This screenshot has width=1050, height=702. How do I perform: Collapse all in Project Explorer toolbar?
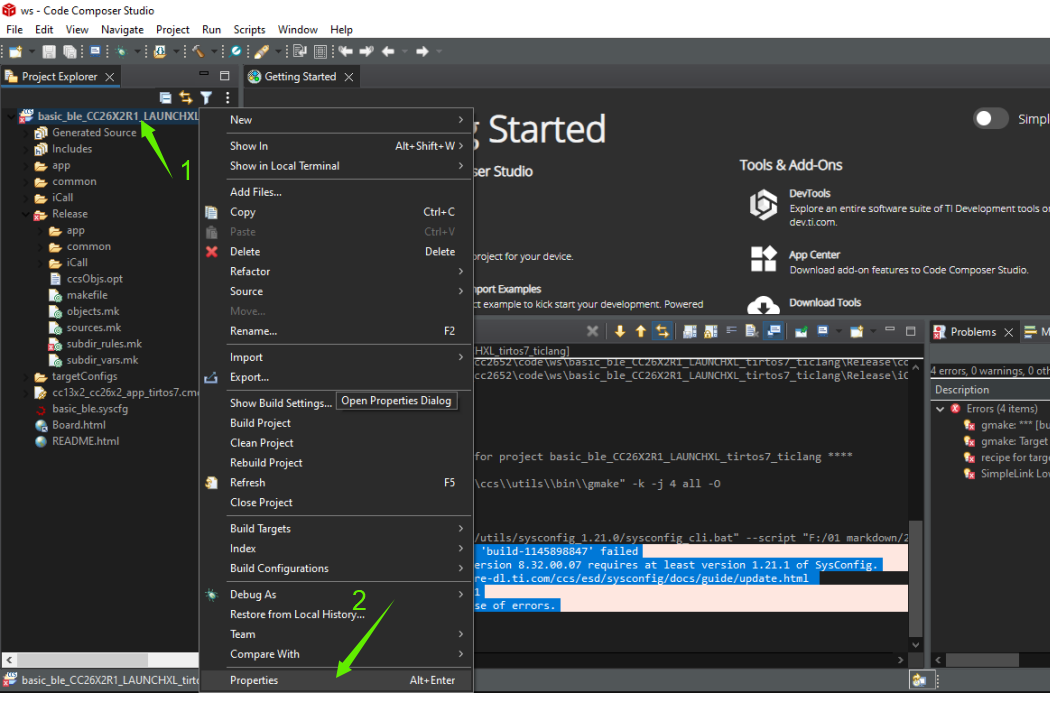(x=165, y=98)
